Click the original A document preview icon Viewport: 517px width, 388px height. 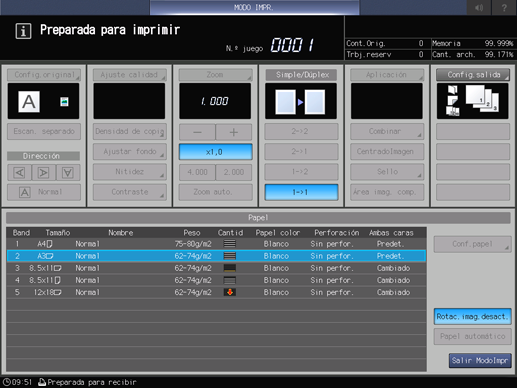coord(29,101)
